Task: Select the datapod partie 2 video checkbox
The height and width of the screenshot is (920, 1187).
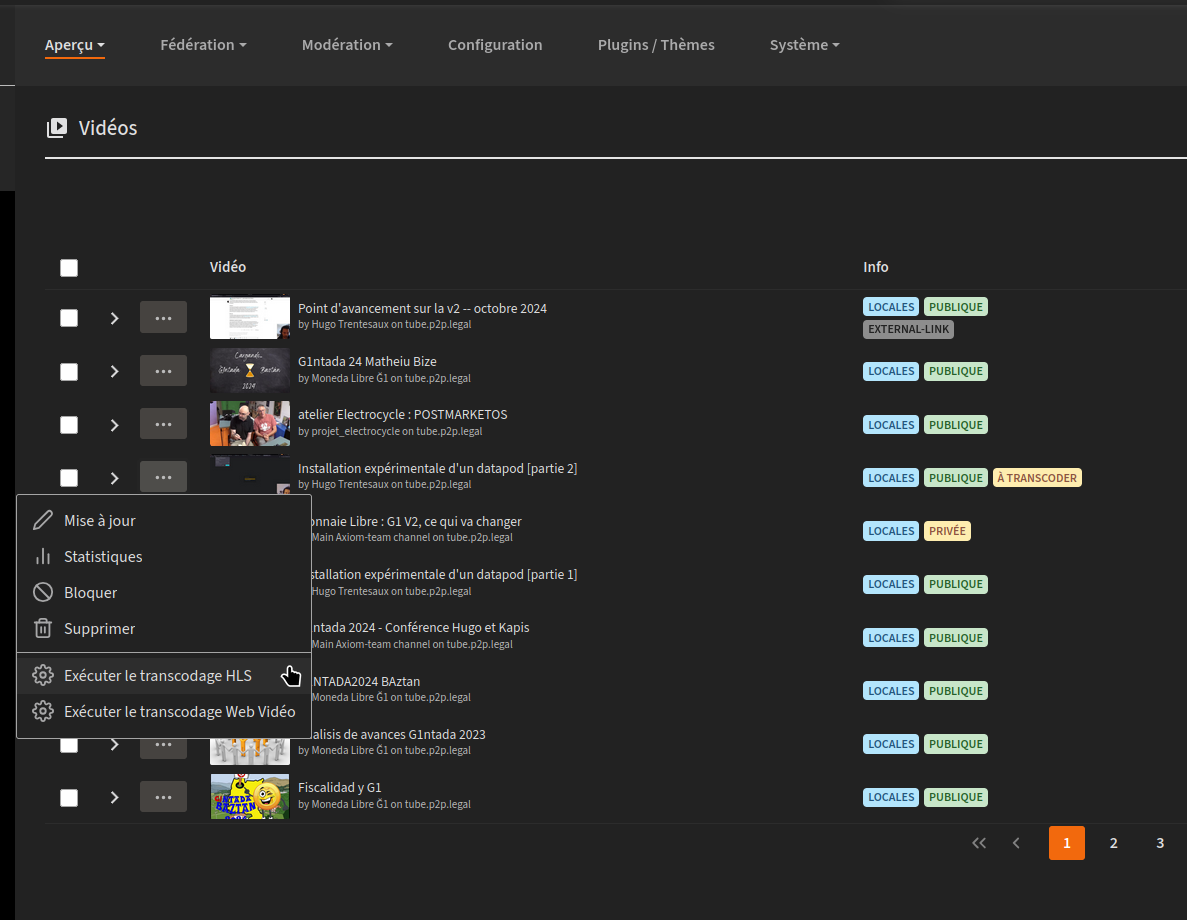Action: [x=69, y=478]
